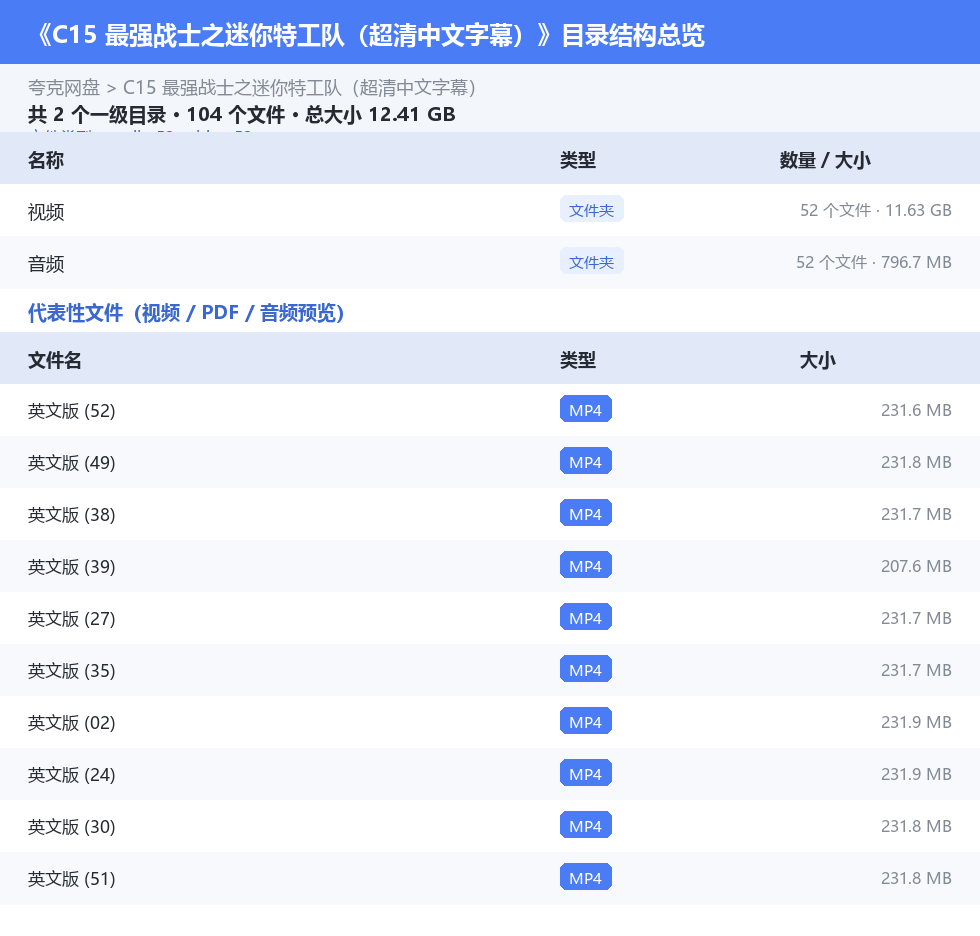Screen dimensions: 980x936
Task: Click the C15 最强战士之迷你特工队 breadcrumb folder
Action: 299,87
